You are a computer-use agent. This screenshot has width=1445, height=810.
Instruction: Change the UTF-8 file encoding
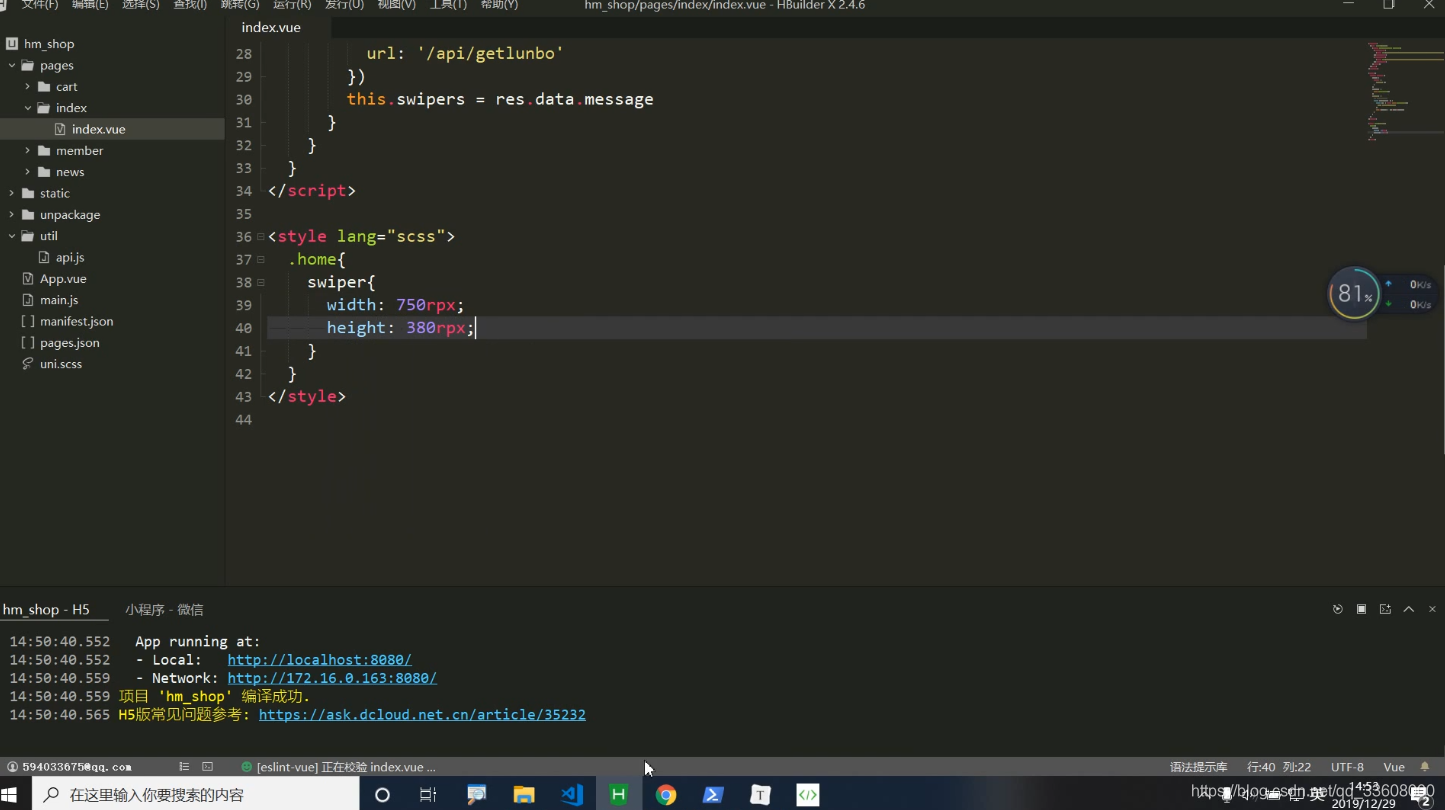(1347, 767)
